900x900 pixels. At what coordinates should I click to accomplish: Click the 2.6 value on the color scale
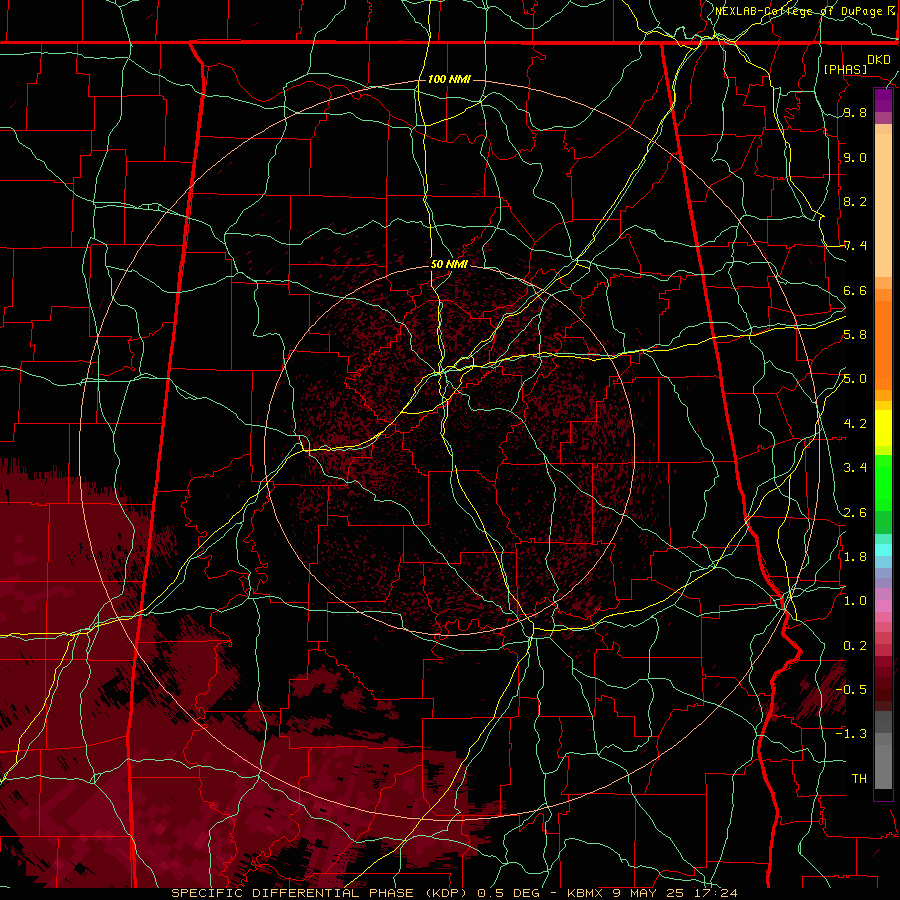(x=855, y=512)
